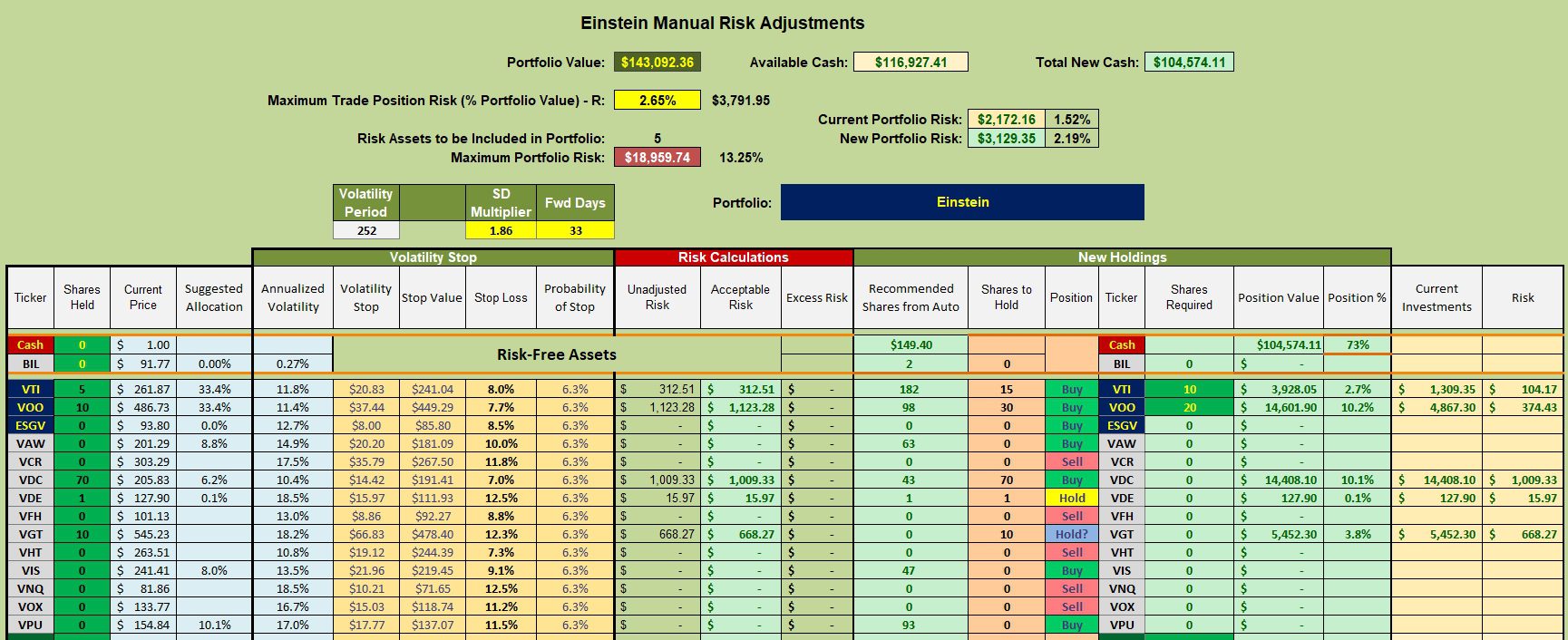Select the $149.40 recommended cash cell
Viewport: 1568px width, 640px height.
coord(911,344)
